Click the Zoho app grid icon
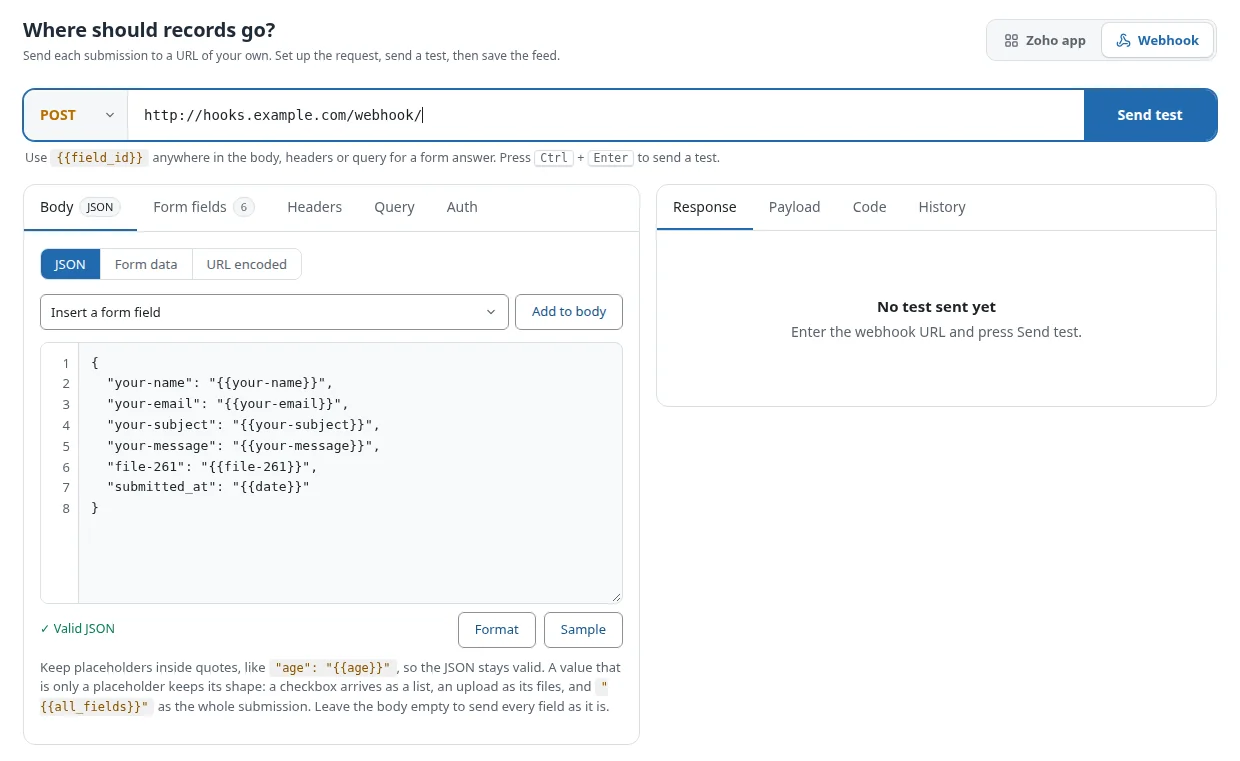1240x761 pixels. 1011,41
